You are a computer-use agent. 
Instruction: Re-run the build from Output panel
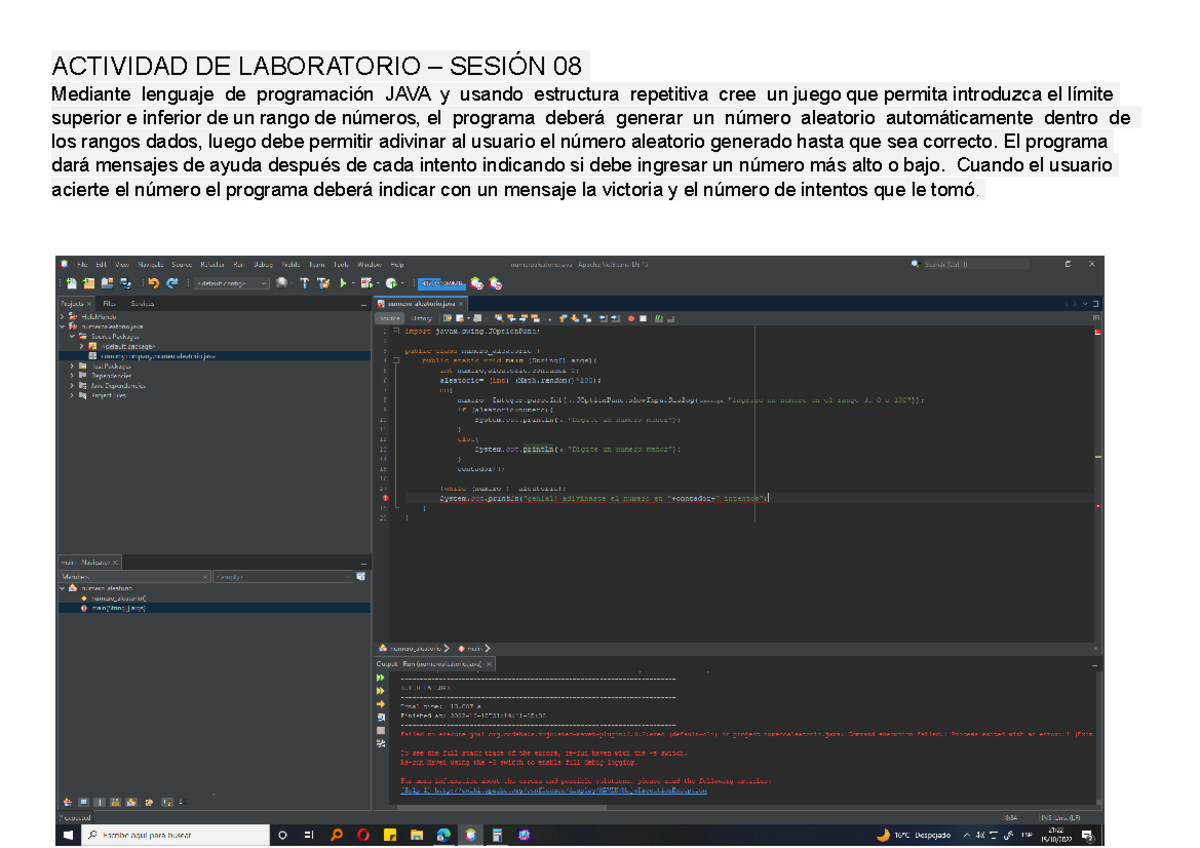[380, 678]
